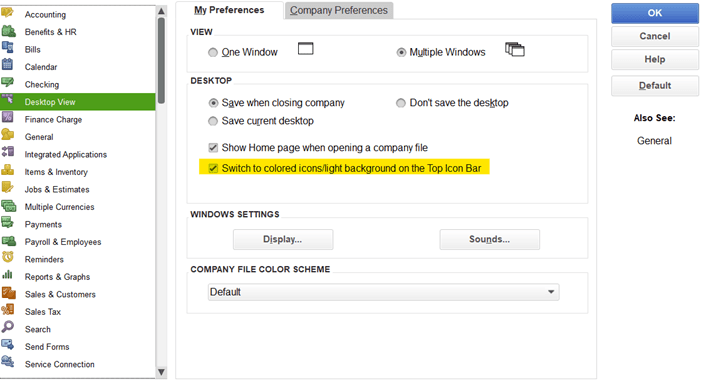
Task: Click the Jobs & Estimates icon
Action: point(8,187)
